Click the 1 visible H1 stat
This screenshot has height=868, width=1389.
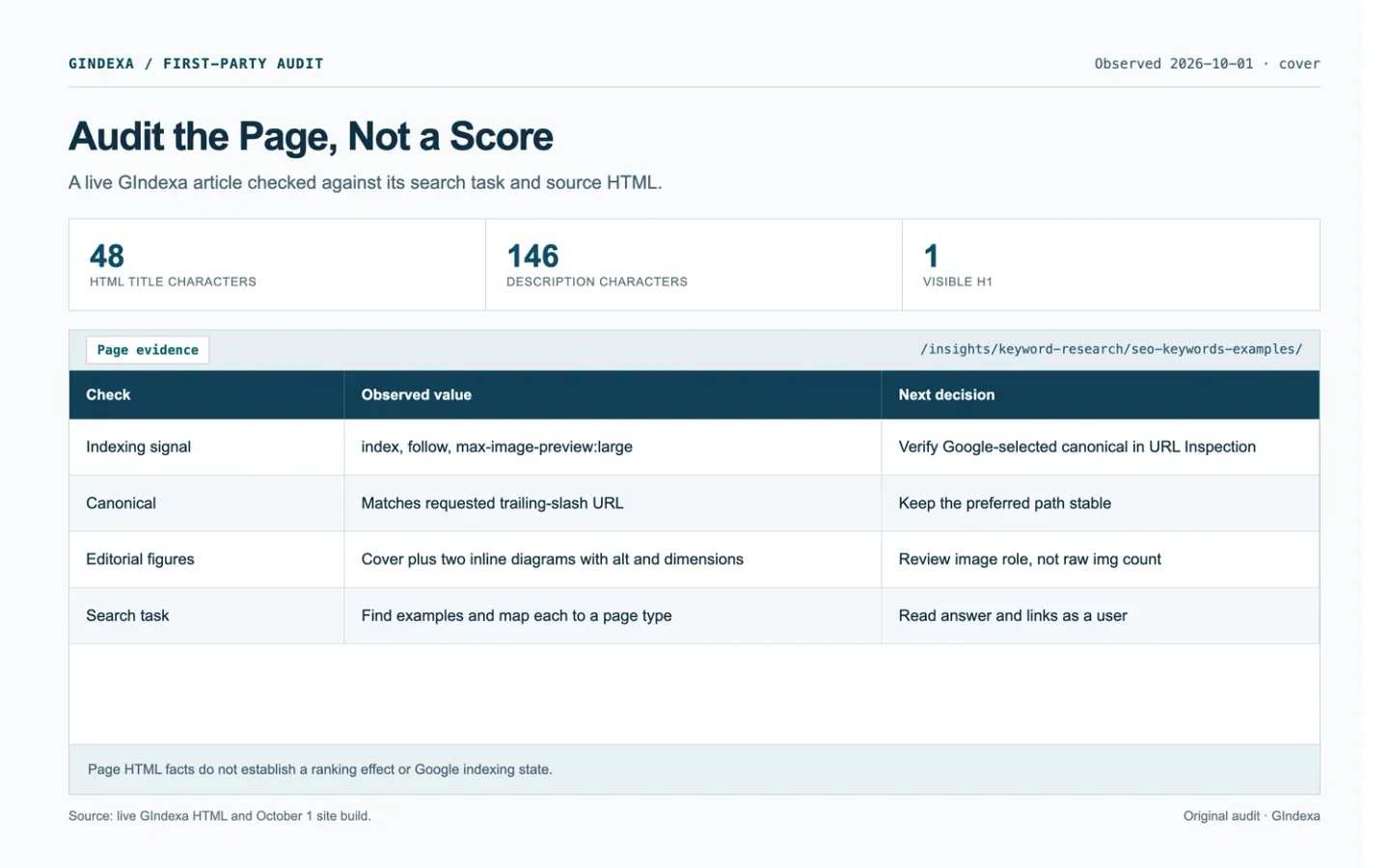(1110, 264)
